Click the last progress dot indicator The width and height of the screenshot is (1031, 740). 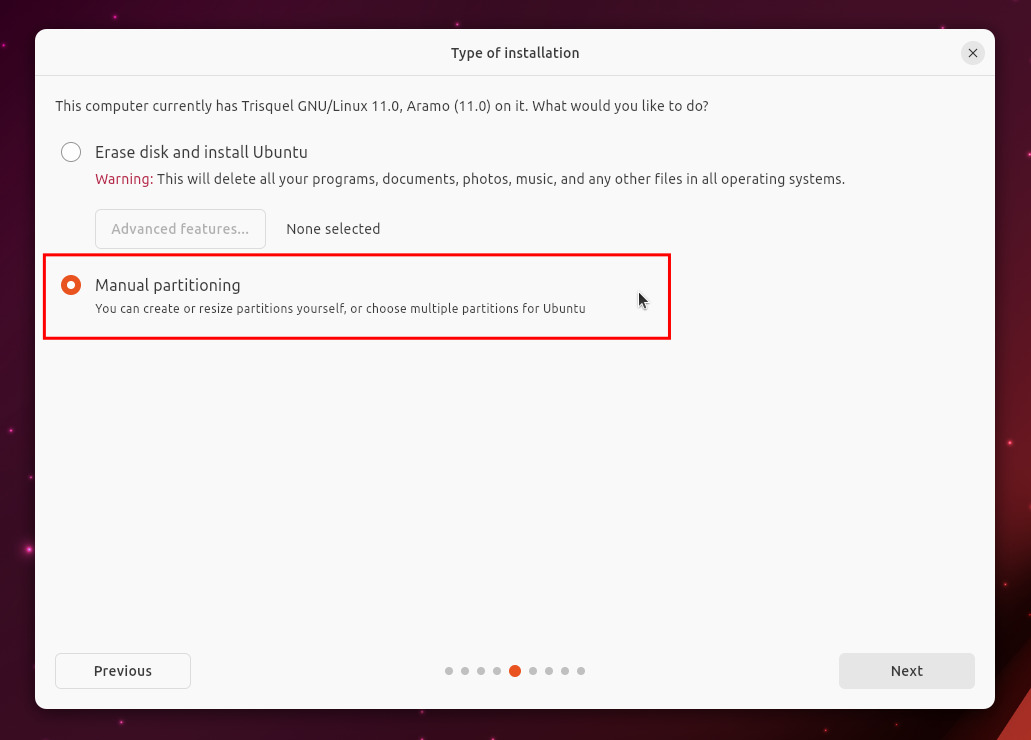581,671
